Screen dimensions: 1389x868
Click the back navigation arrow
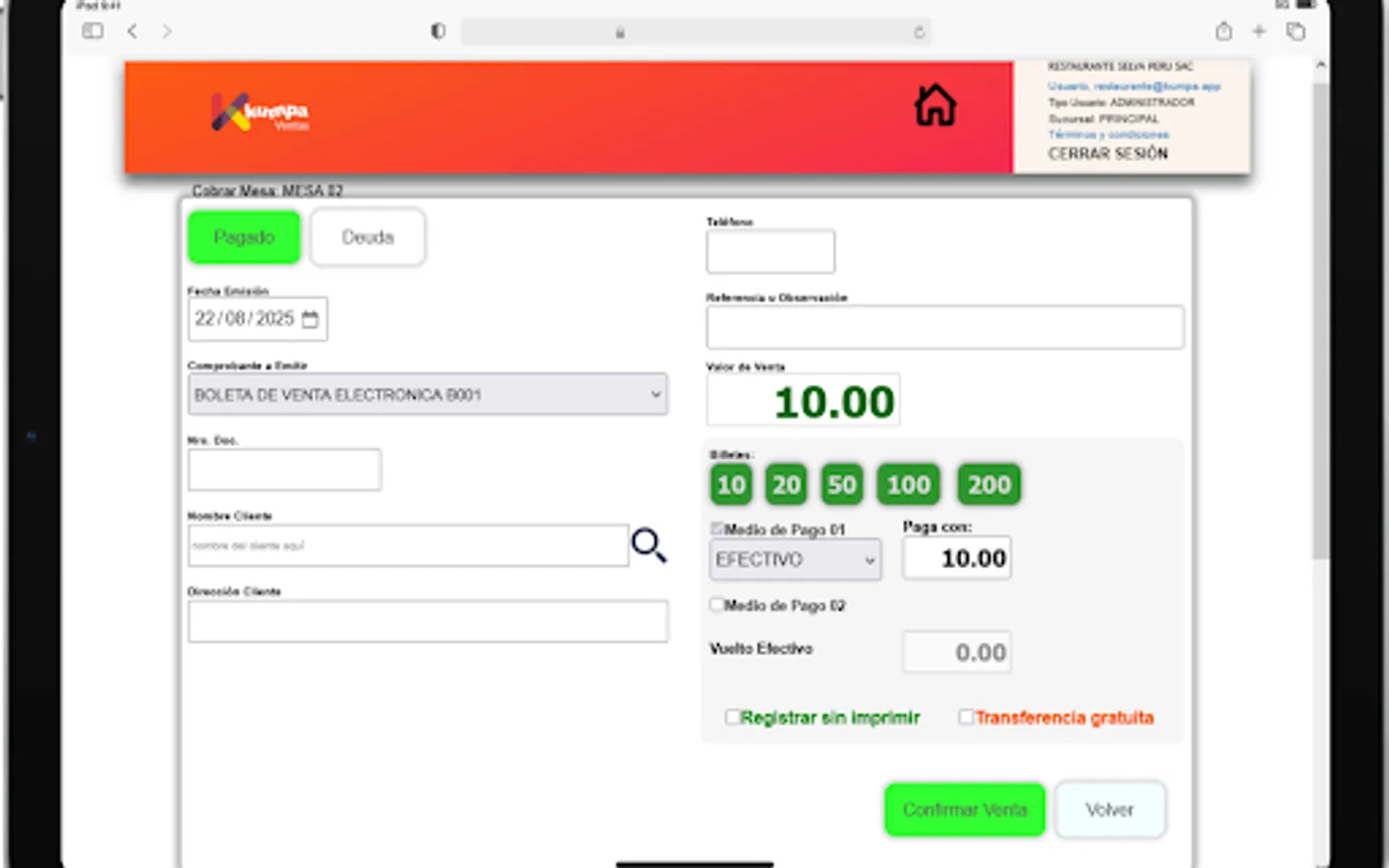[132, 31]
